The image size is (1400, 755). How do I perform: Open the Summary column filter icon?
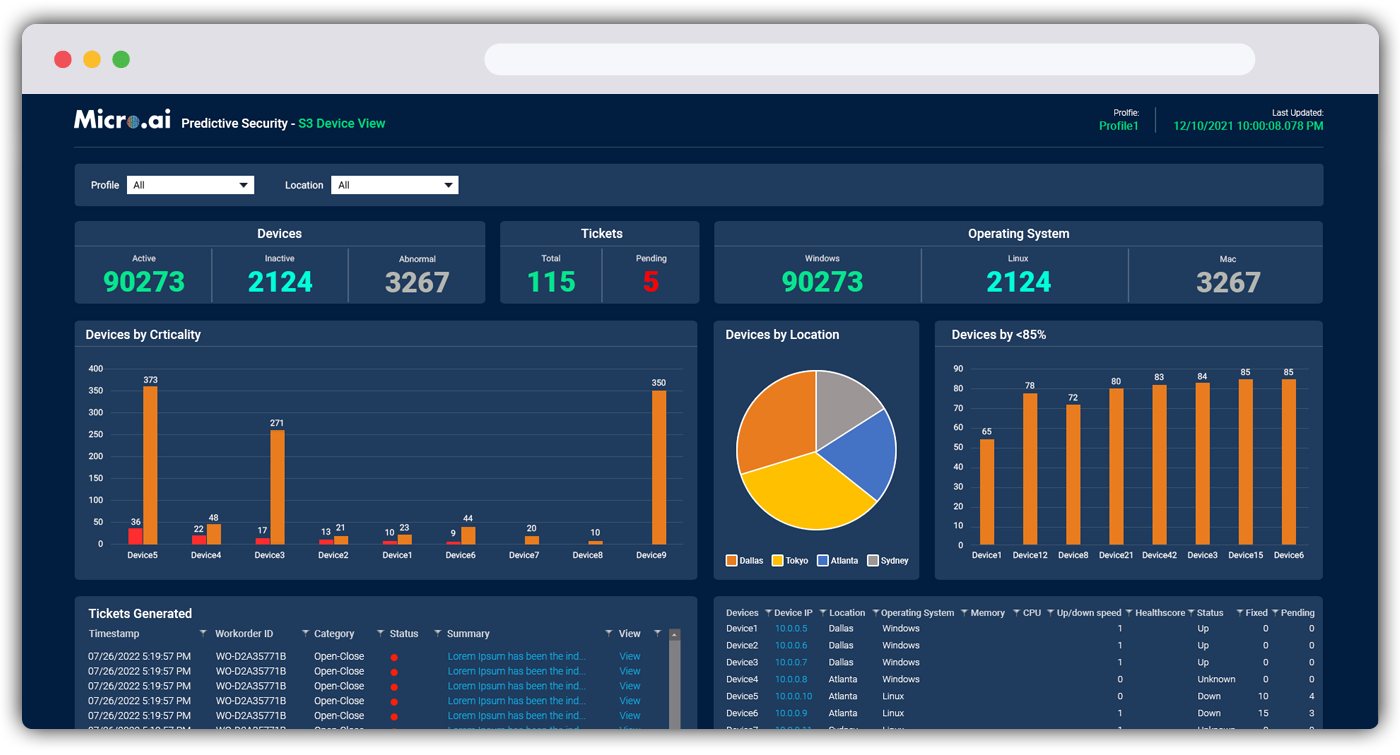coord(608,633)
